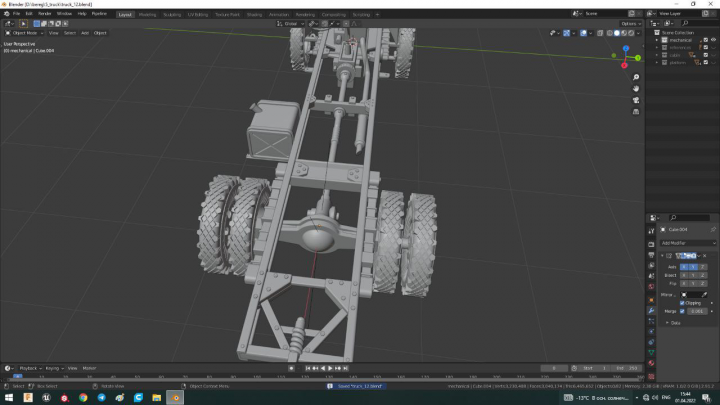Image resolution: width=720 pixels, height=405 pixels.
Task: Switch orthographic perspective grid icon
Action: coord(636,112)
